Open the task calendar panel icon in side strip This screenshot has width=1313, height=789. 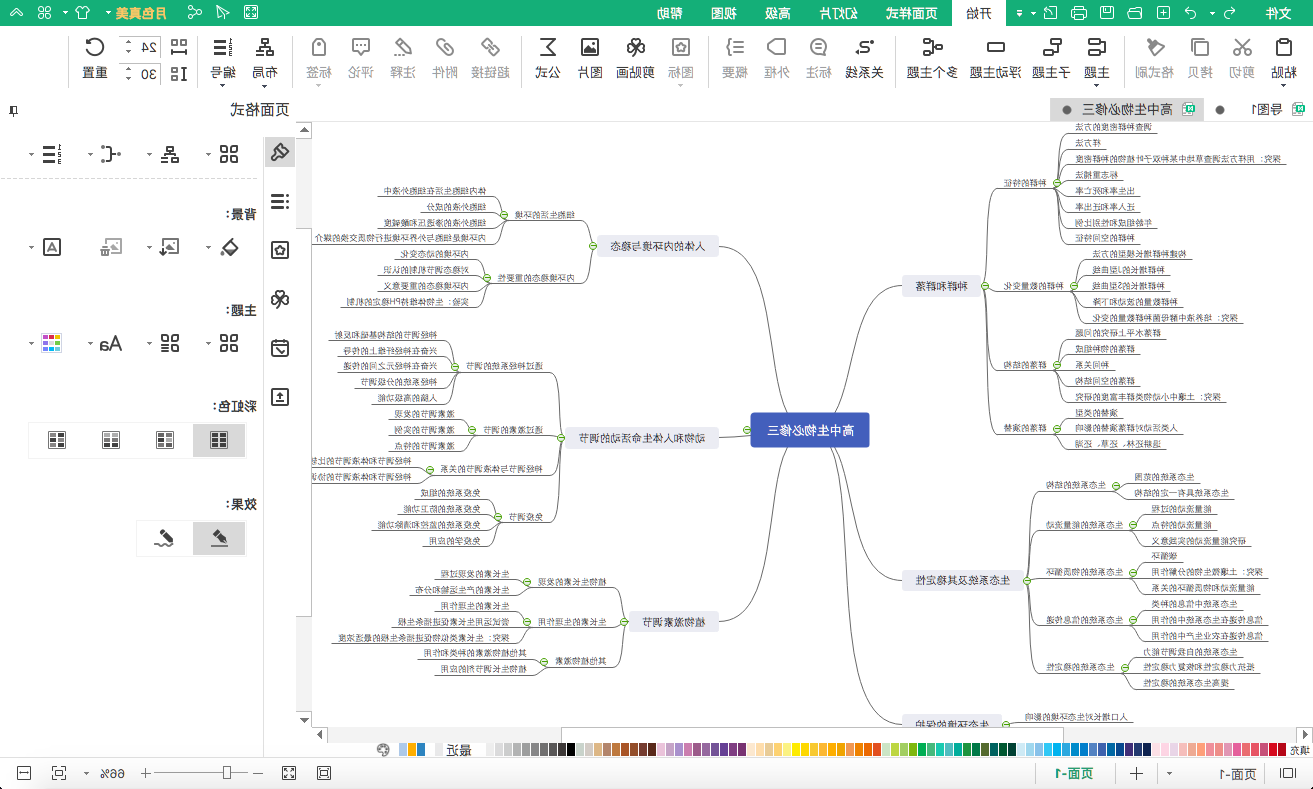click(280, 348)
